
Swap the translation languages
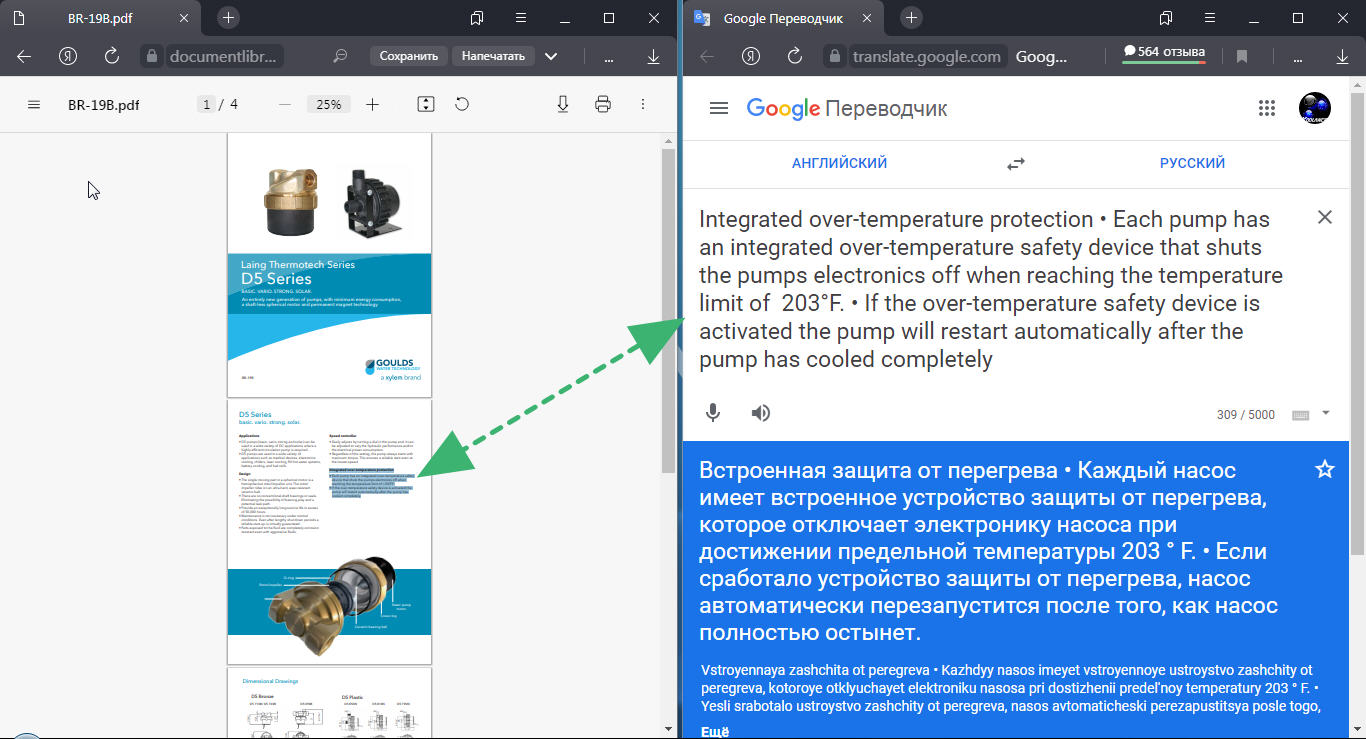[1016, 163]
